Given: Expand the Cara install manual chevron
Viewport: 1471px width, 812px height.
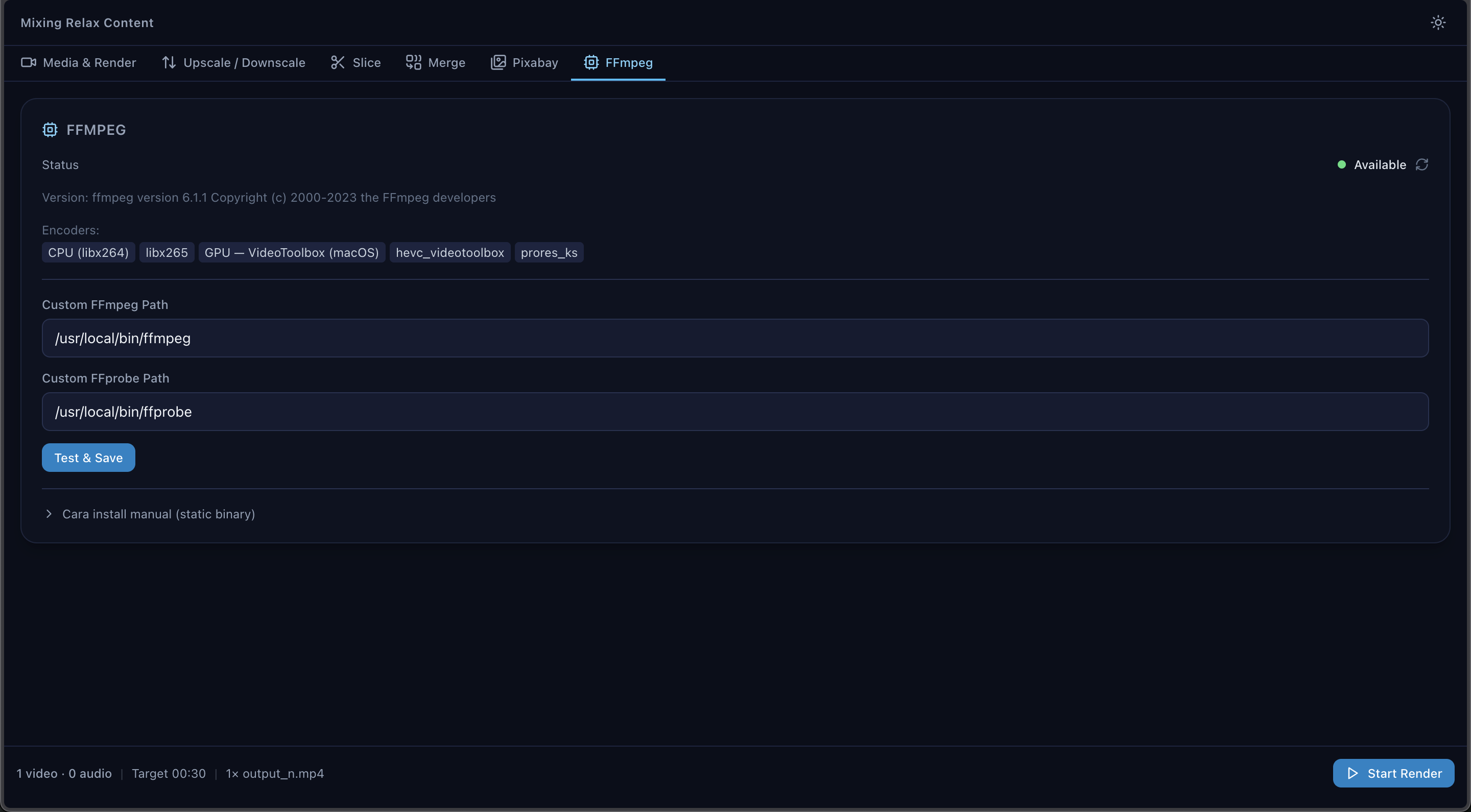Looking at the screenshot, I should [x=49, y=514].
